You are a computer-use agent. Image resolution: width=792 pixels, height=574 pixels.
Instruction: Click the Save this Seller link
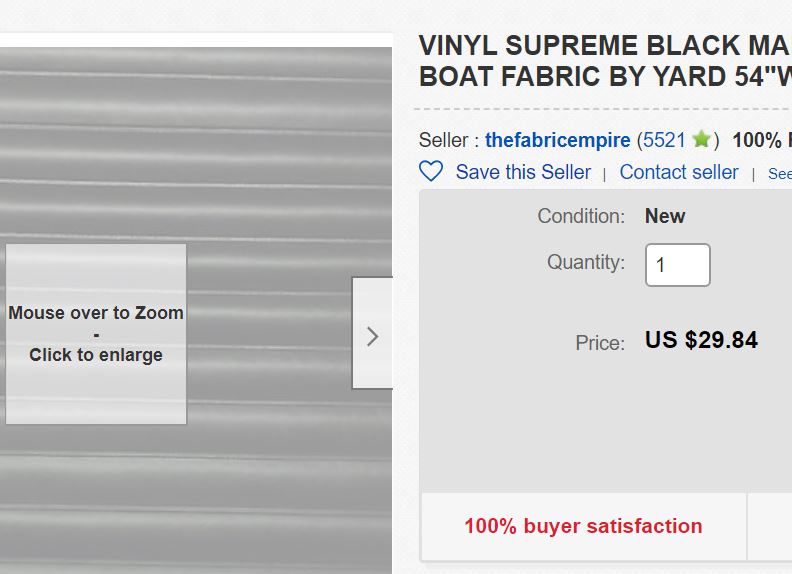[x=523, y=172]
